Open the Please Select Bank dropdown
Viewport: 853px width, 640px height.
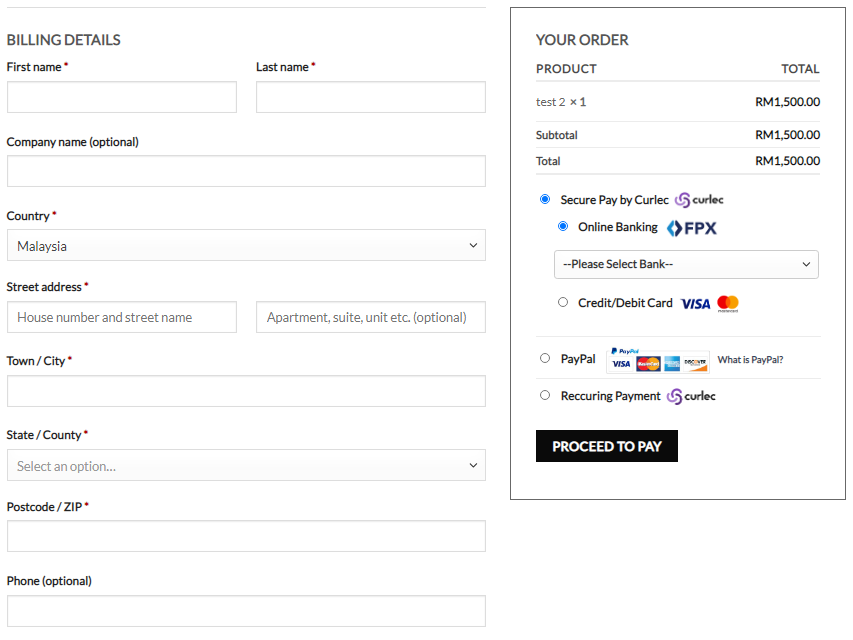(686, 264)
